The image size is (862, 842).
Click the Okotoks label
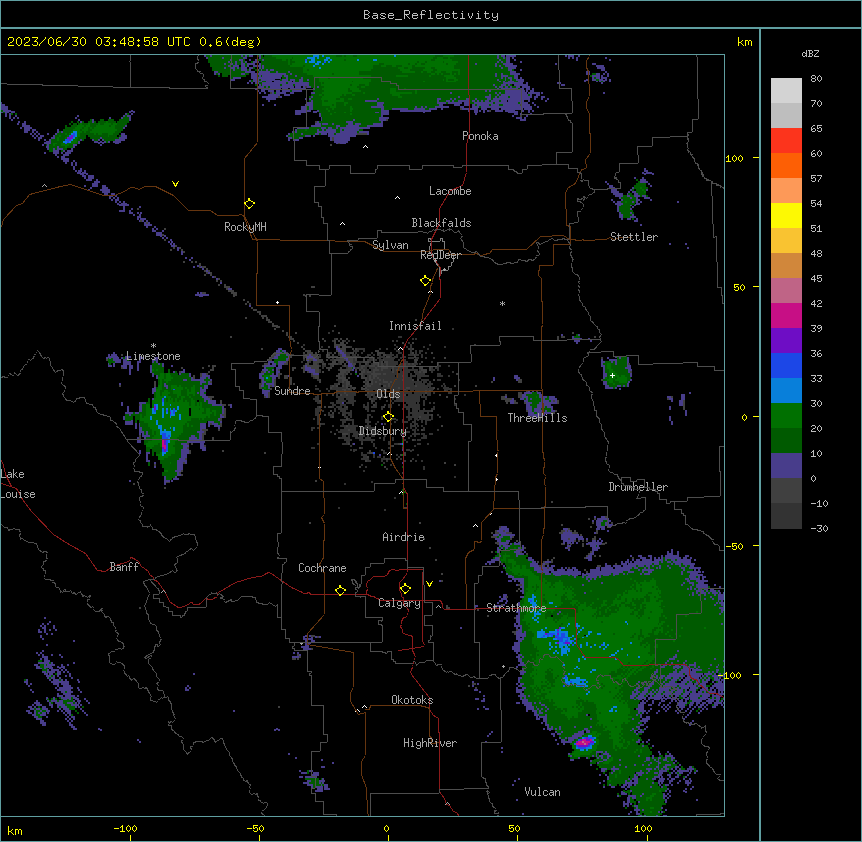412,700
